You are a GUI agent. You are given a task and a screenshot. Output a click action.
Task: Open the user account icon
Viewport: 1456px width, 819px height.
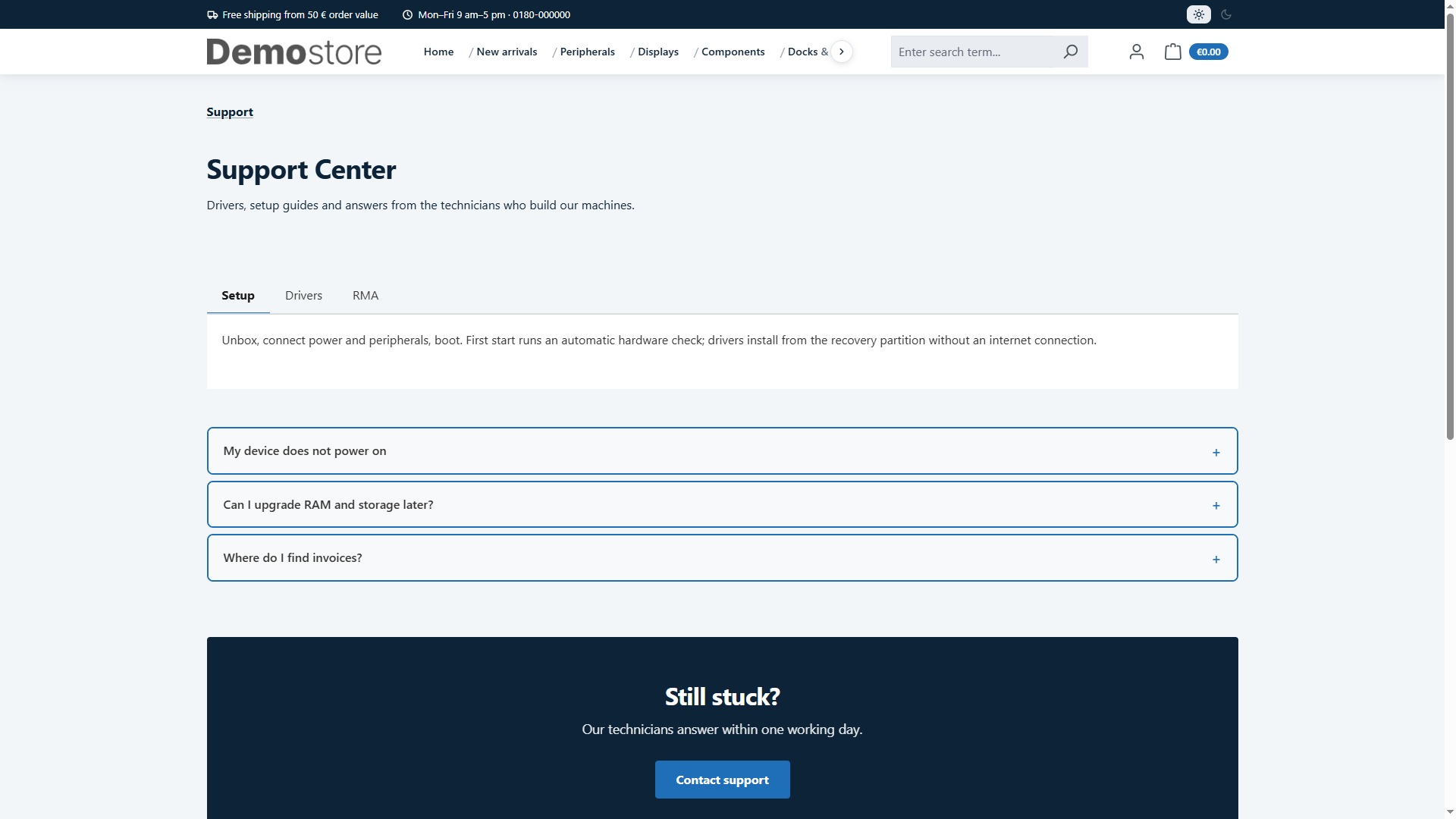tap(1136, 52)
